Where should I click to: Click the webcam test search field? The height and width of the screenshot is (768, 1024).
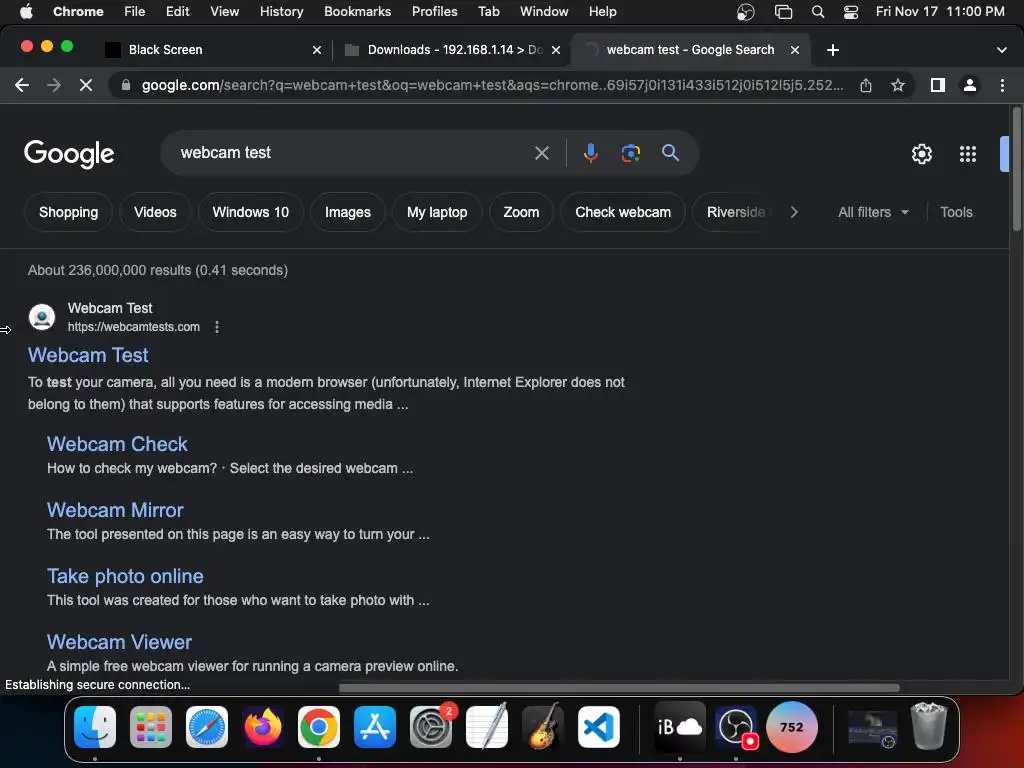tap(353, 153)
